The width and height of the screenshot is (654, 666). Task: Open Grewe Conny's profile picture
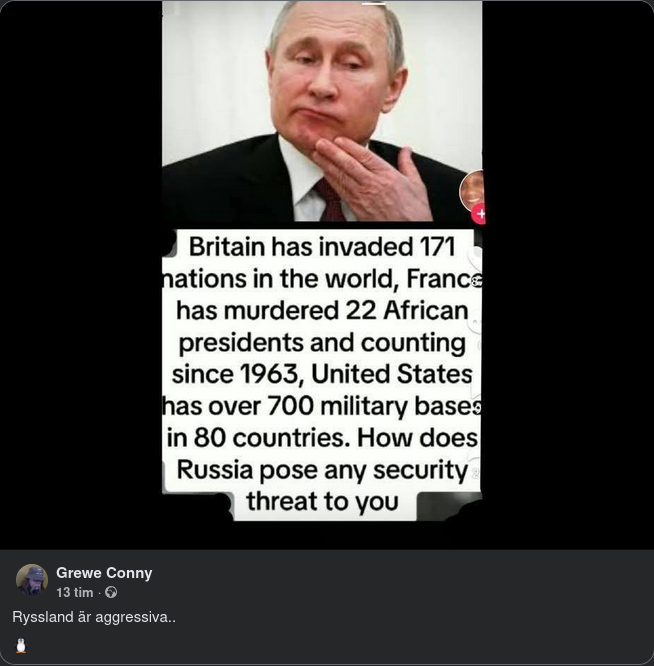(31, 579)
